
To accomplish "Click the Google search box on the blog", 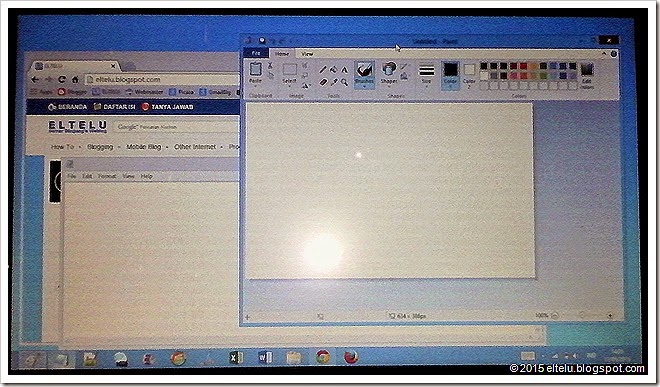I will click(177, 127).
